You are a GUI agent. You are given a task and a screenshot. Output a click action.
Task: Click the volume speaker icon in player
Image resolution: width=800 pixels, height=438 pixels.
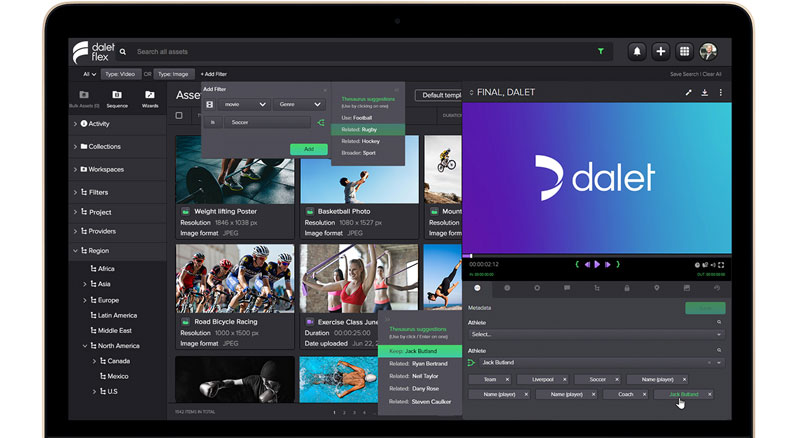pos(713,265)
